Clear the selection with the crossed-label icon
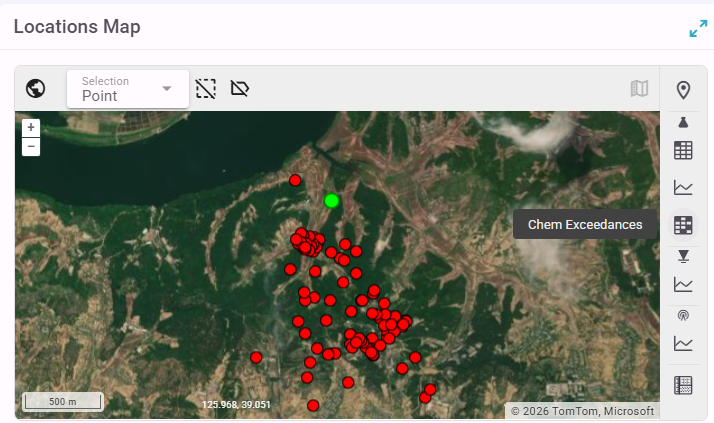 240,88
